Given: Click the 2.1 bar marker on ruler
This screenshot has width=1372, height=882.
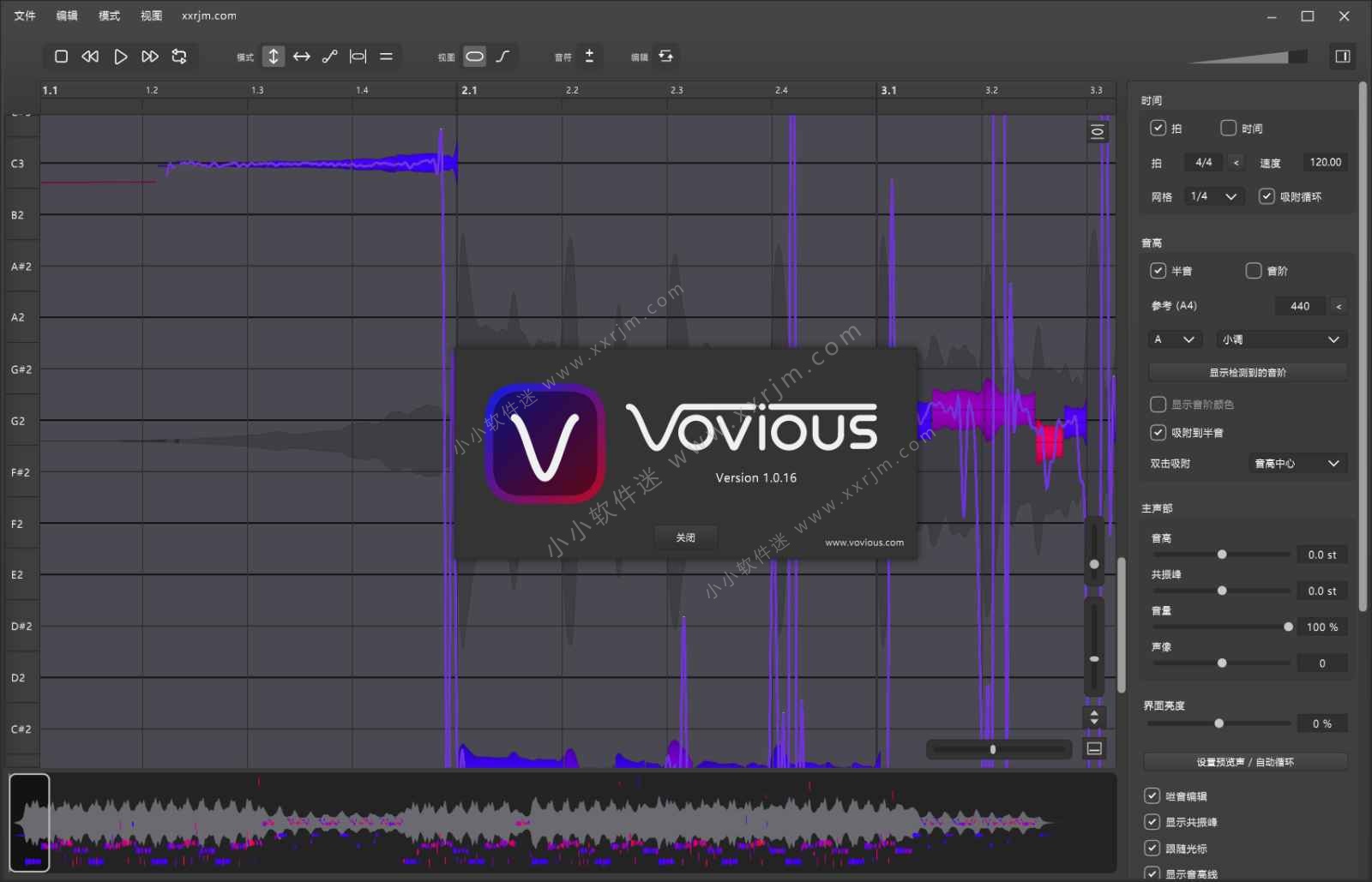Looking at the screenshot, I should (469, 90).
